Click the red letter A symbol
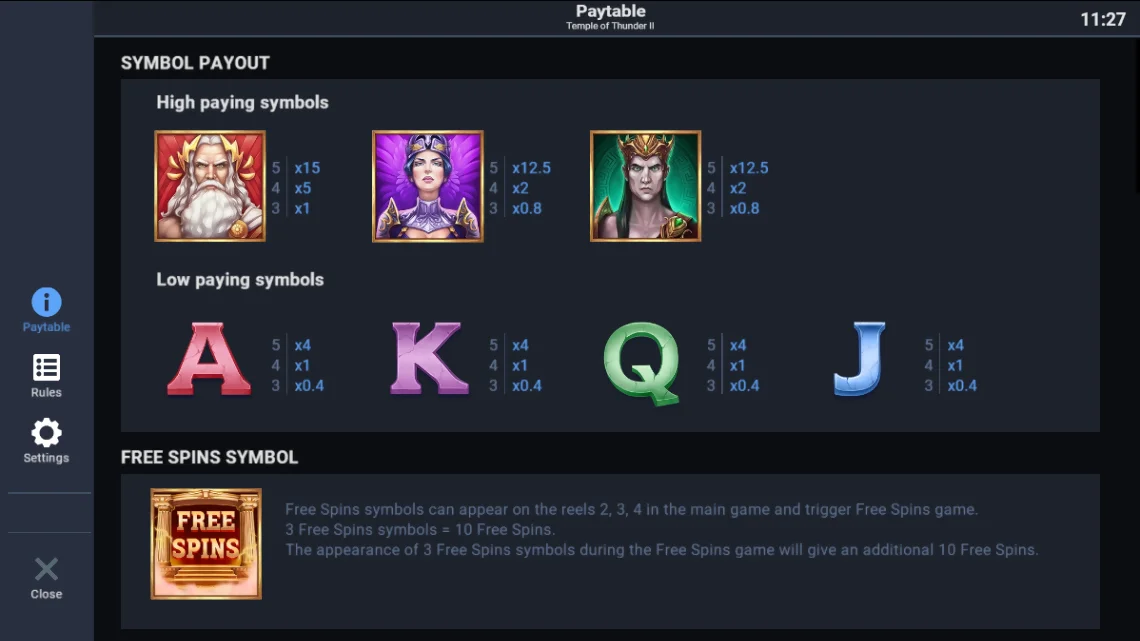 (x=209, y=359)
